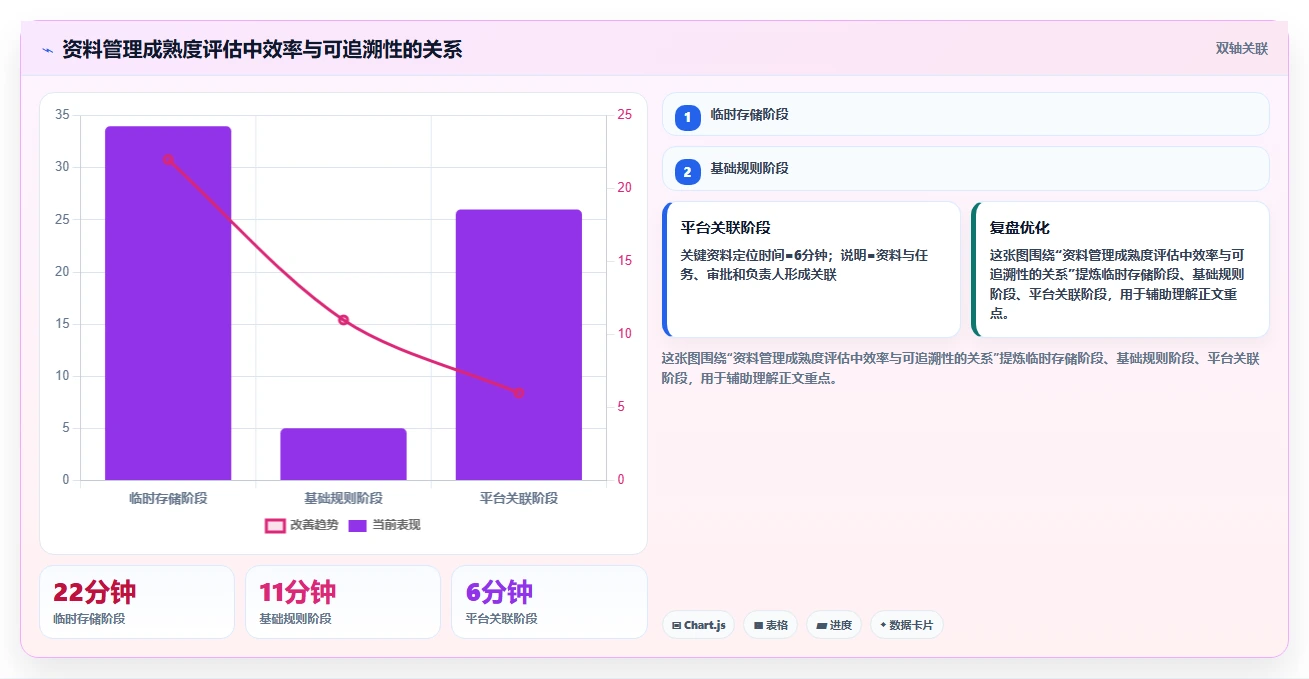Click the chart title 资料管理成熟度评估中效率与可追溯性的关系
This screenshot has width=1309, height=679.
tap(262, 50)
